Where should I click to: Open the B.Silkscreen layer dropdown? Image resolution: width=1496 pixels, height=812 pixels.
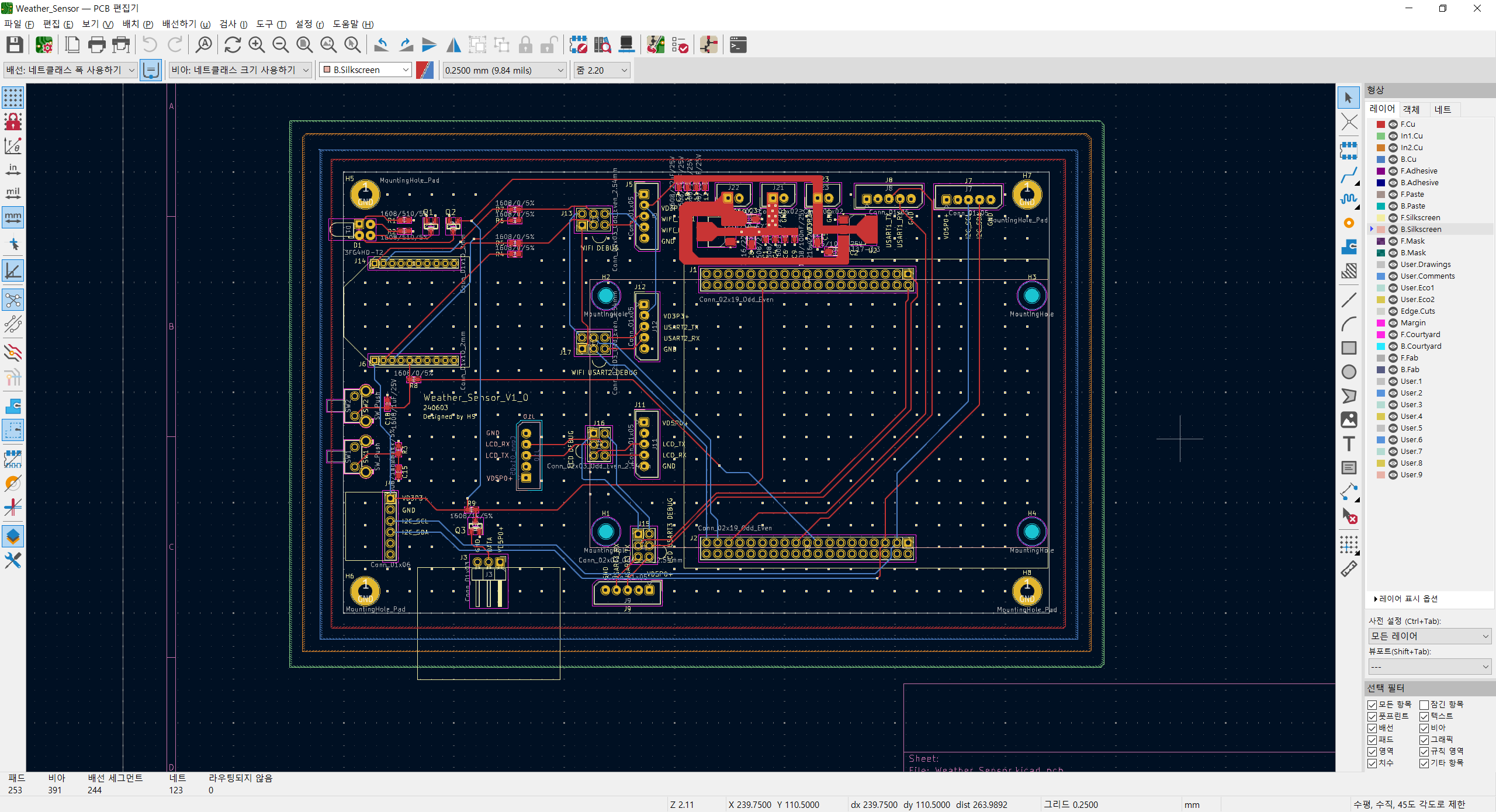tap(366, 70)
